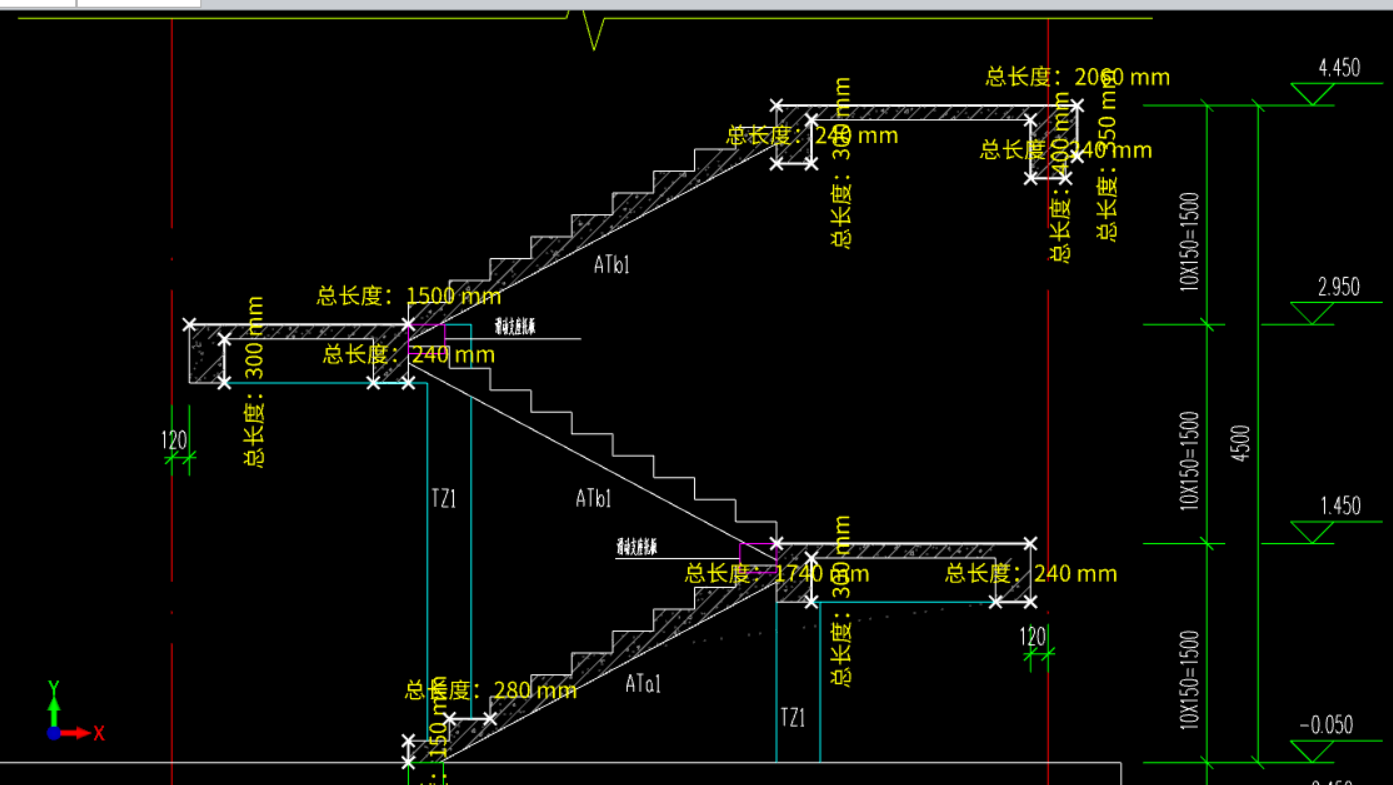The image size is (1393, 785).
Task: Select the 总长度: 2060 mm measurement label
Action: tap(1078, 77)
